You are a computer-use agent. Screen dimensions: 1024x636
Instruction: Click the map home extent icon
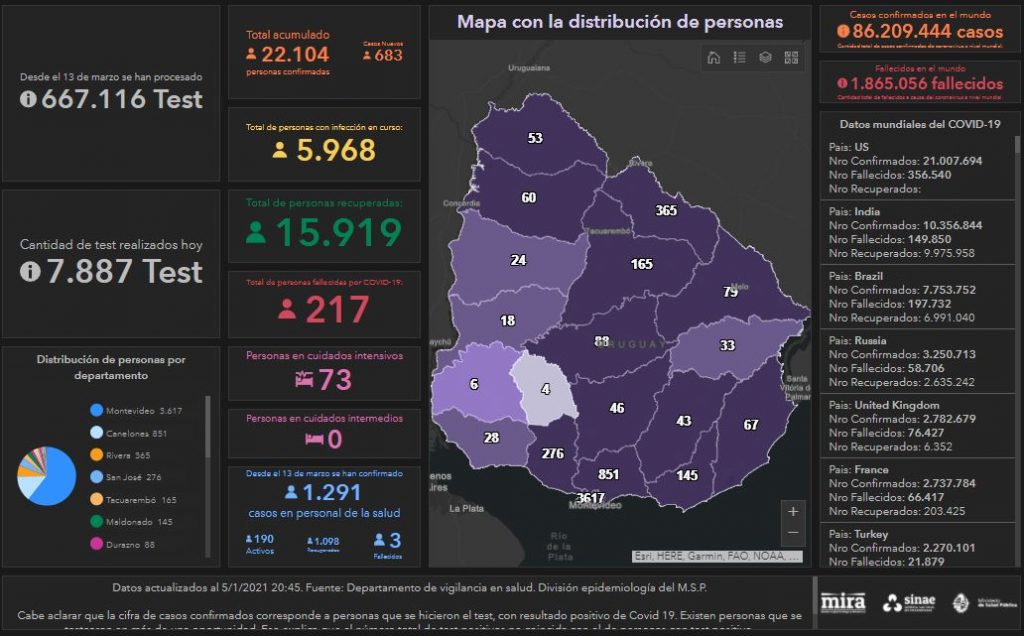714,58
